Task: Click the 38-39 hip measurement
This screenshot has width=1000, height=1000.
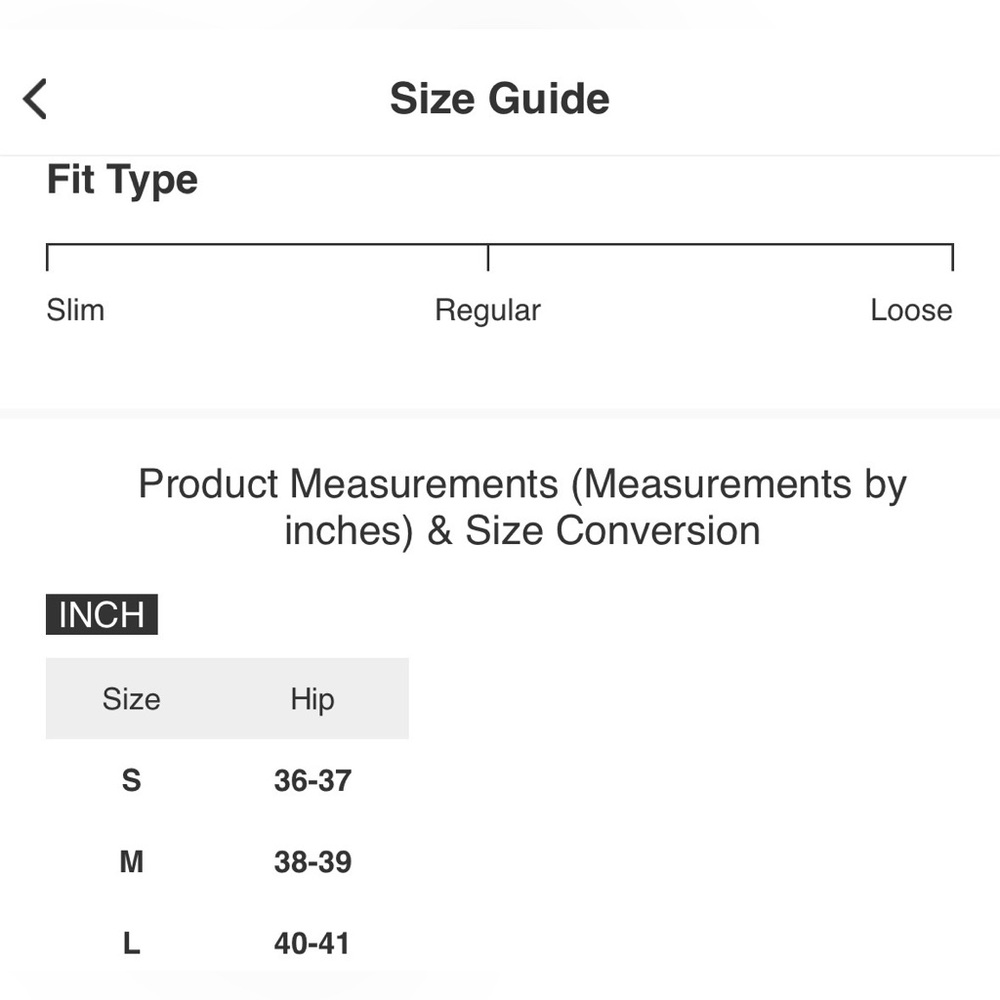Action: pos(312,862)
